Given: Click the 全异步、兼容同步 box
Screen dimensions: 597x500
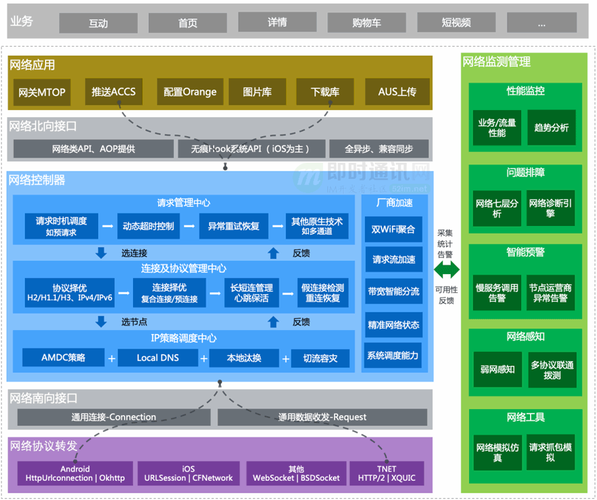Looking at the screenshot, I should click(379, 149).
